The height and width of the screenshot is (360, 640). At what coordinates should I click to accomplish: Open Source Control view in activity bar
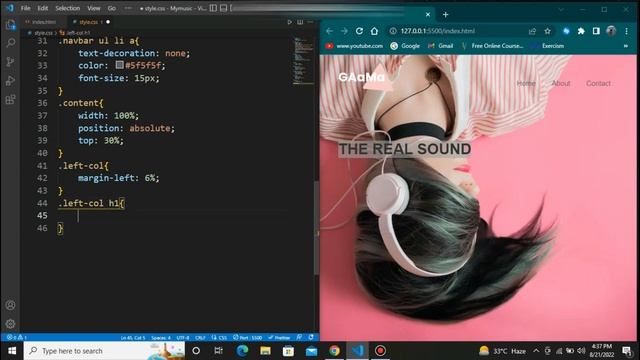(11, 62)
